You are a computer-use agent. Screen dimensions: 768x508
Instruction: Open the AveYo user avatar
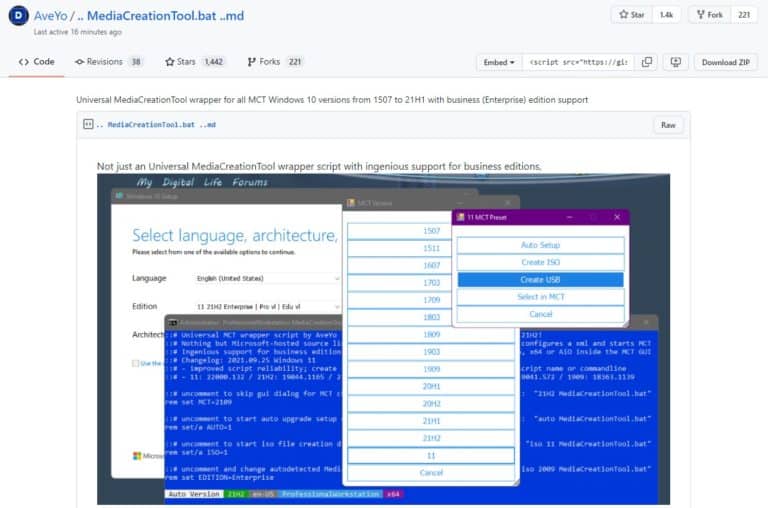coord(18,16)
